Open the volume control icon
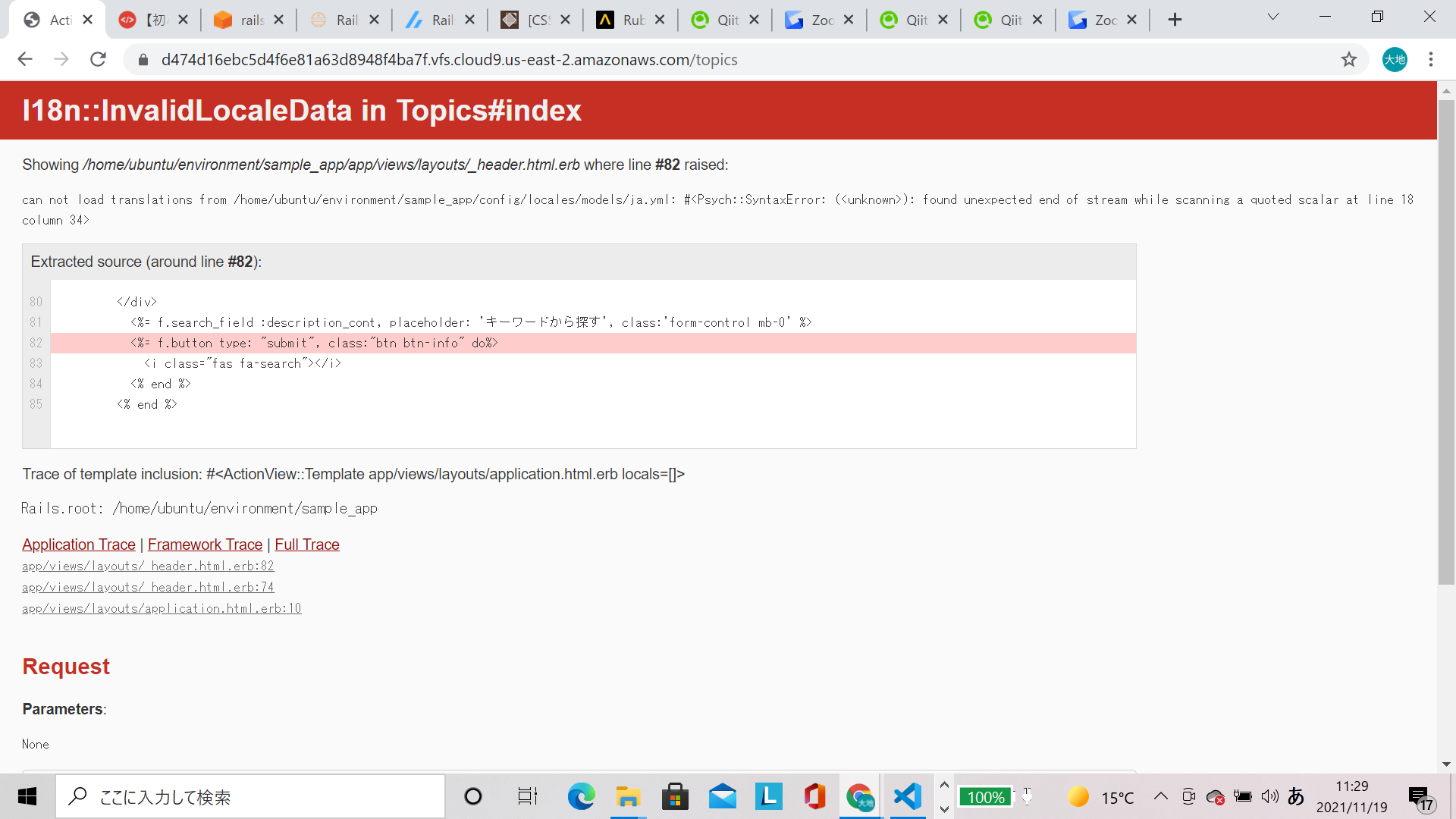The height and width of the screenshot is (819, 1456). click(1270, 796)
